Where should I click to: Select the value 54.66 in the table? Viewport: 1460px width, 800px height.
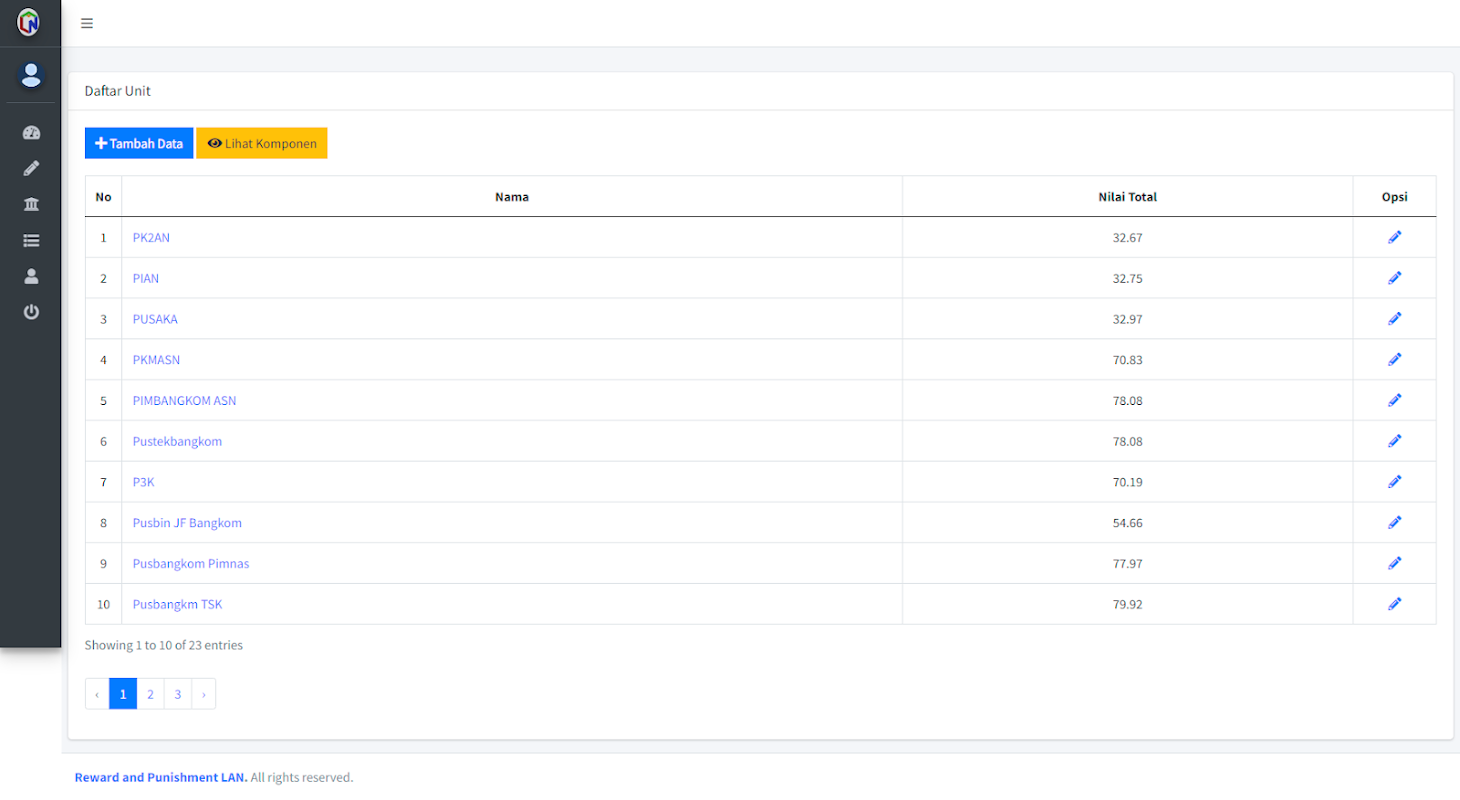point(1127,522)
